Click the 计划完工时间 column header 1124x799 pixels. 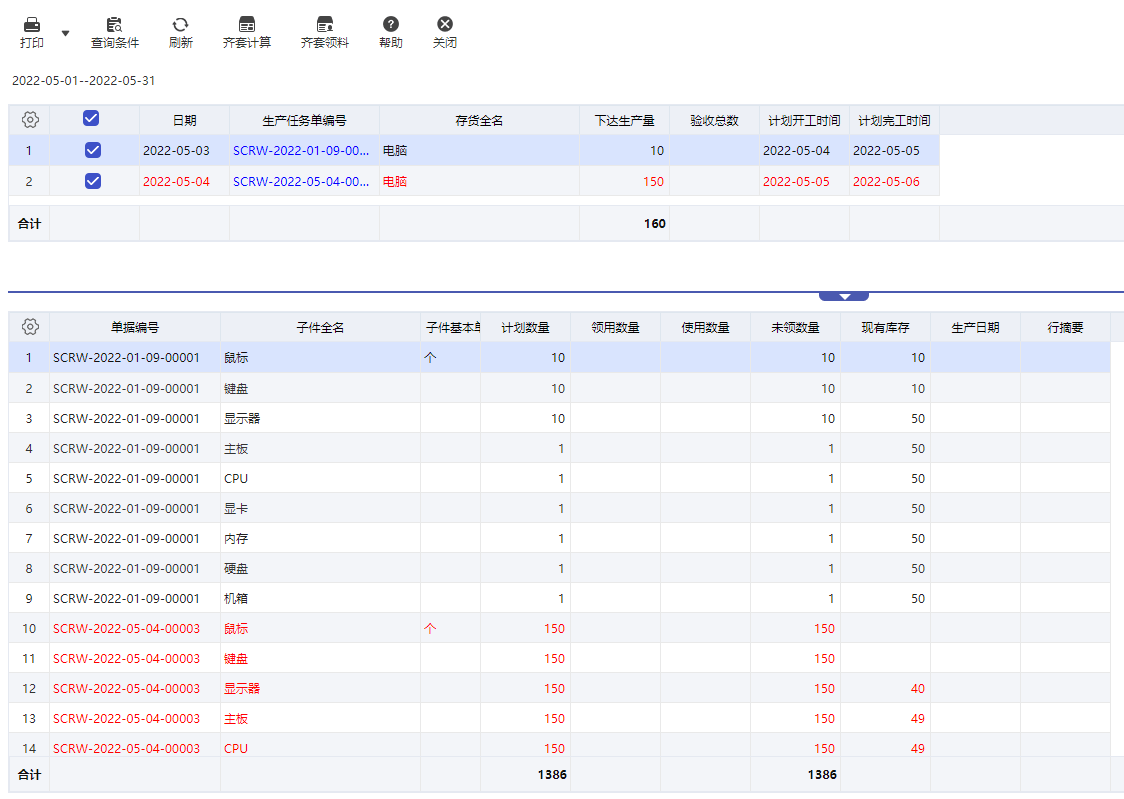click(x=894, y=120)
